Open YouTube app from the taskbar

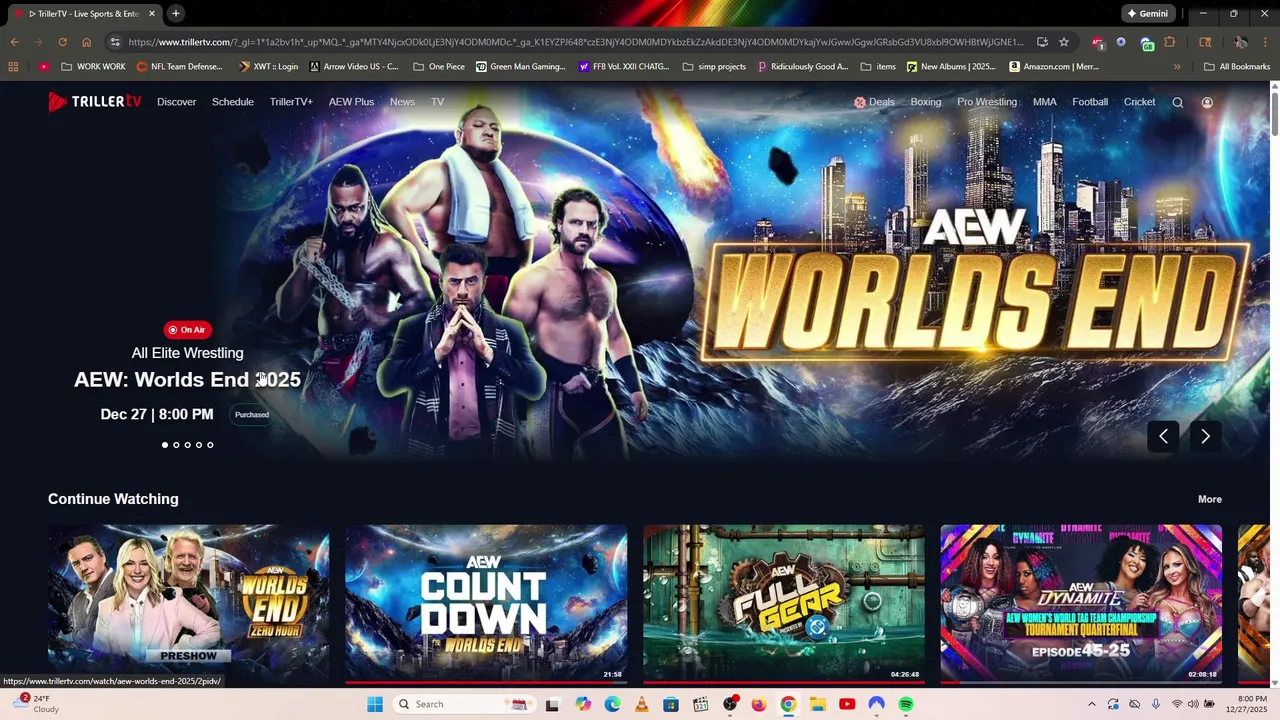point(847,704)
